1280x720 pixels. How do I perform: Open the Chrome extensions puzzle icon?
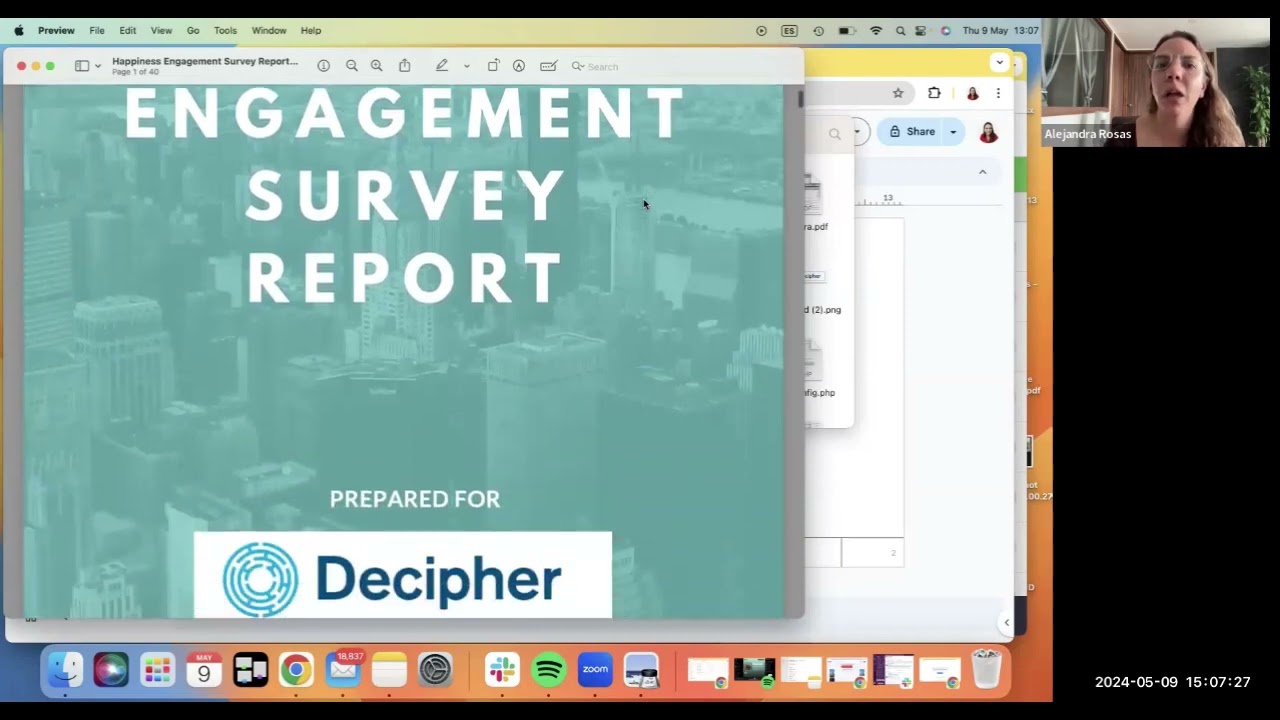click(x=934, y=93)
